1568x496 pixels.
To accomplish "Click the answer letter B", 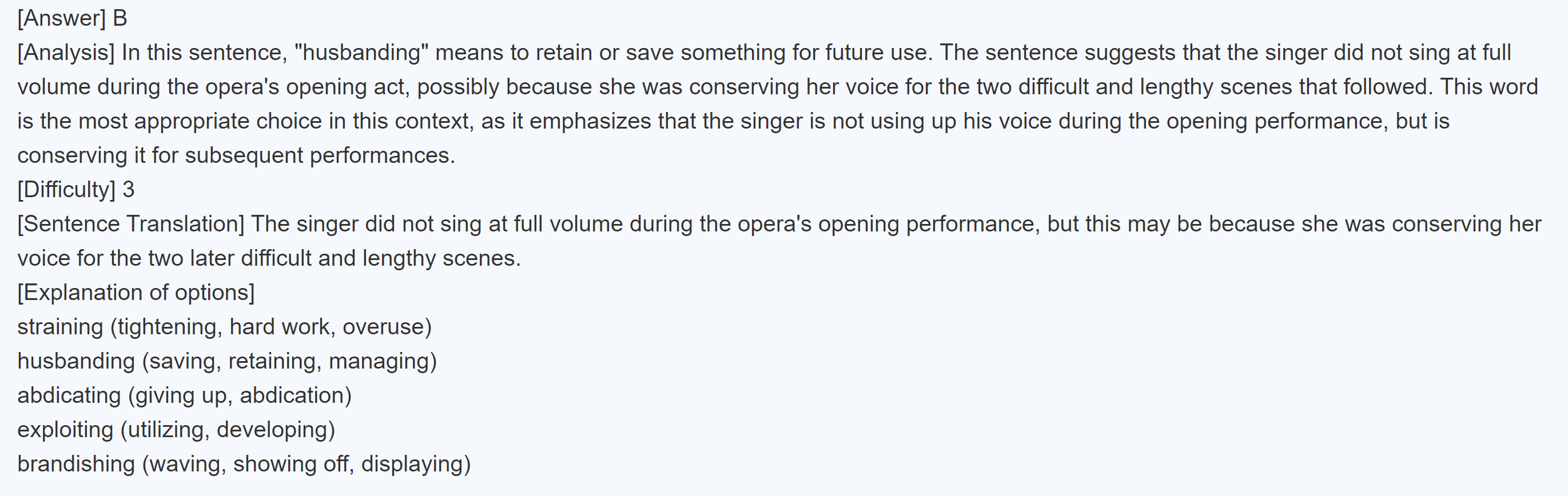I will click(120, 18).
